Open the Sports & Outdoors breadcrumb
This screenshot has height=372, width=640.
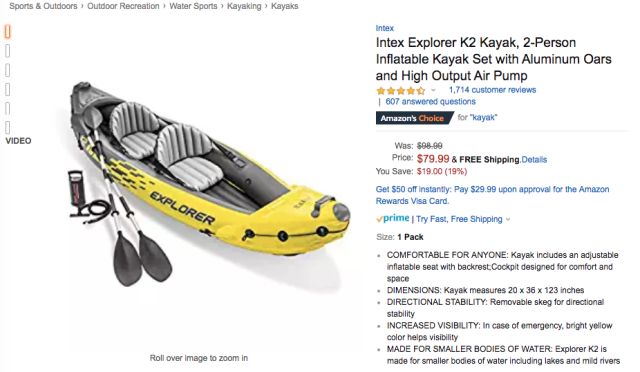pos(43,6)
